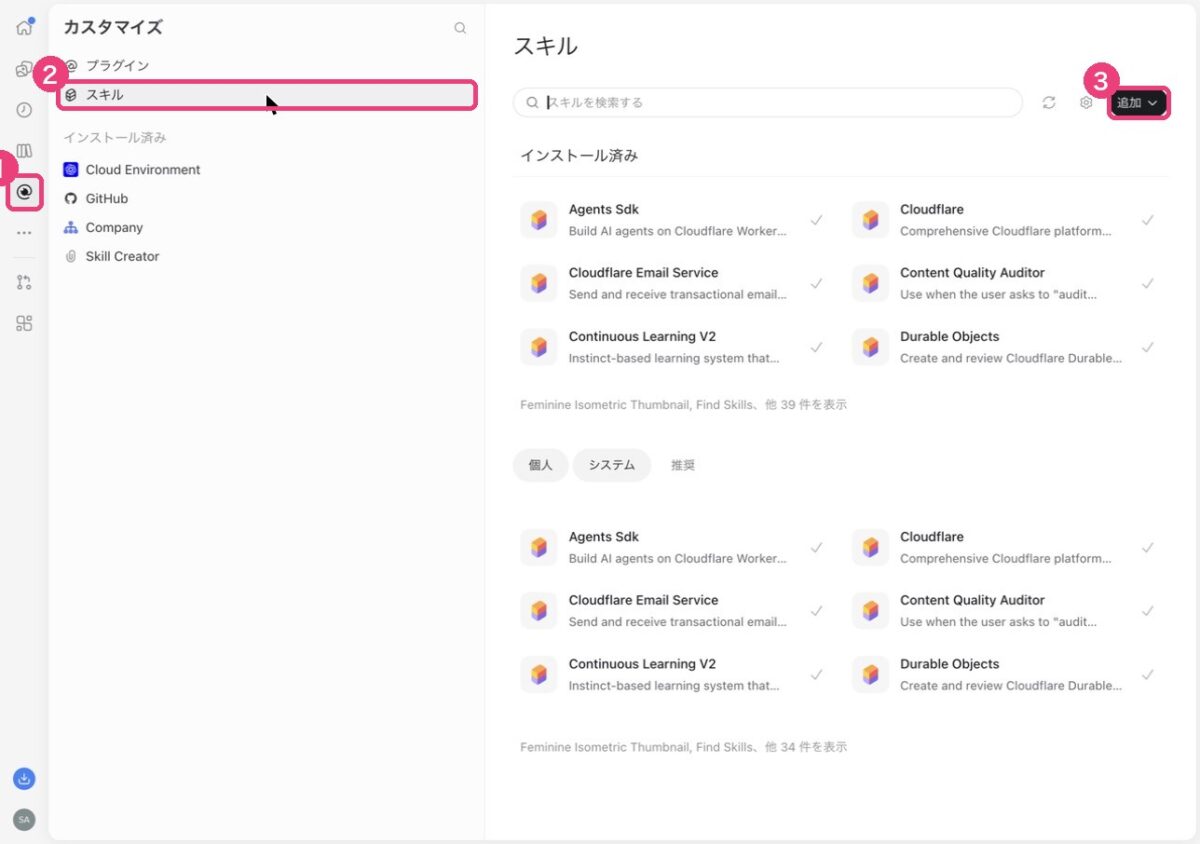Open Continuous Learning V2 under インストール済み
The width and height of the screenshot is (1200, 844).
click(x=675, y=347)
